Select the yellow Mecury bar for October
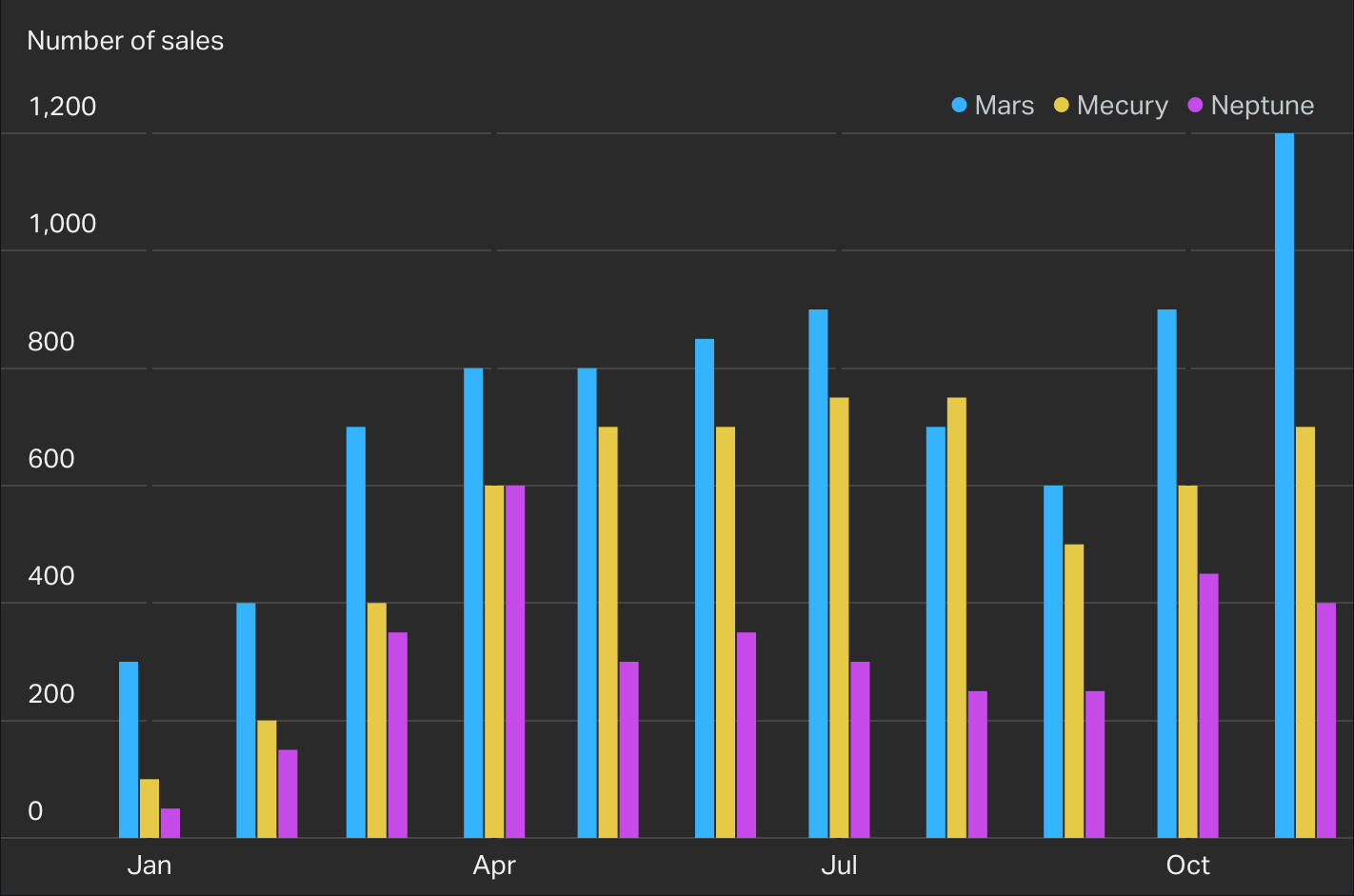The width and height of the screenshot is (1354, 896). click(1187, 662)
